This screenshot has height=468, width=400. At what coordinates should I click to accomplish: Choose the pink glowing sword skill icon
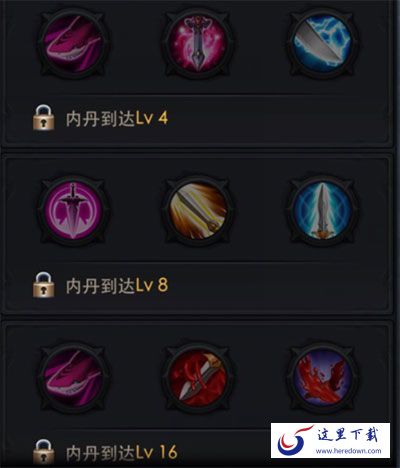(198, 44)
